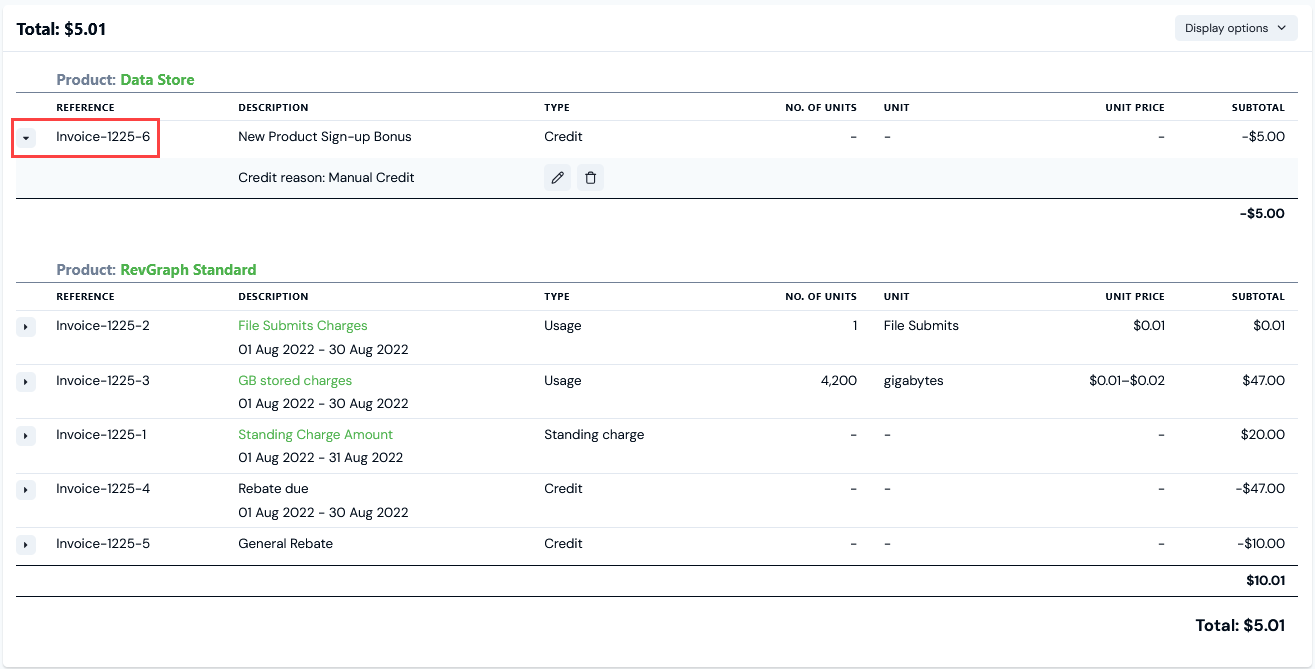Expand the Invoice-1225-1 row
Image resolution: width=1315 pixels, height=669 pixels.
pyautogui.click(x=26, y=436)
